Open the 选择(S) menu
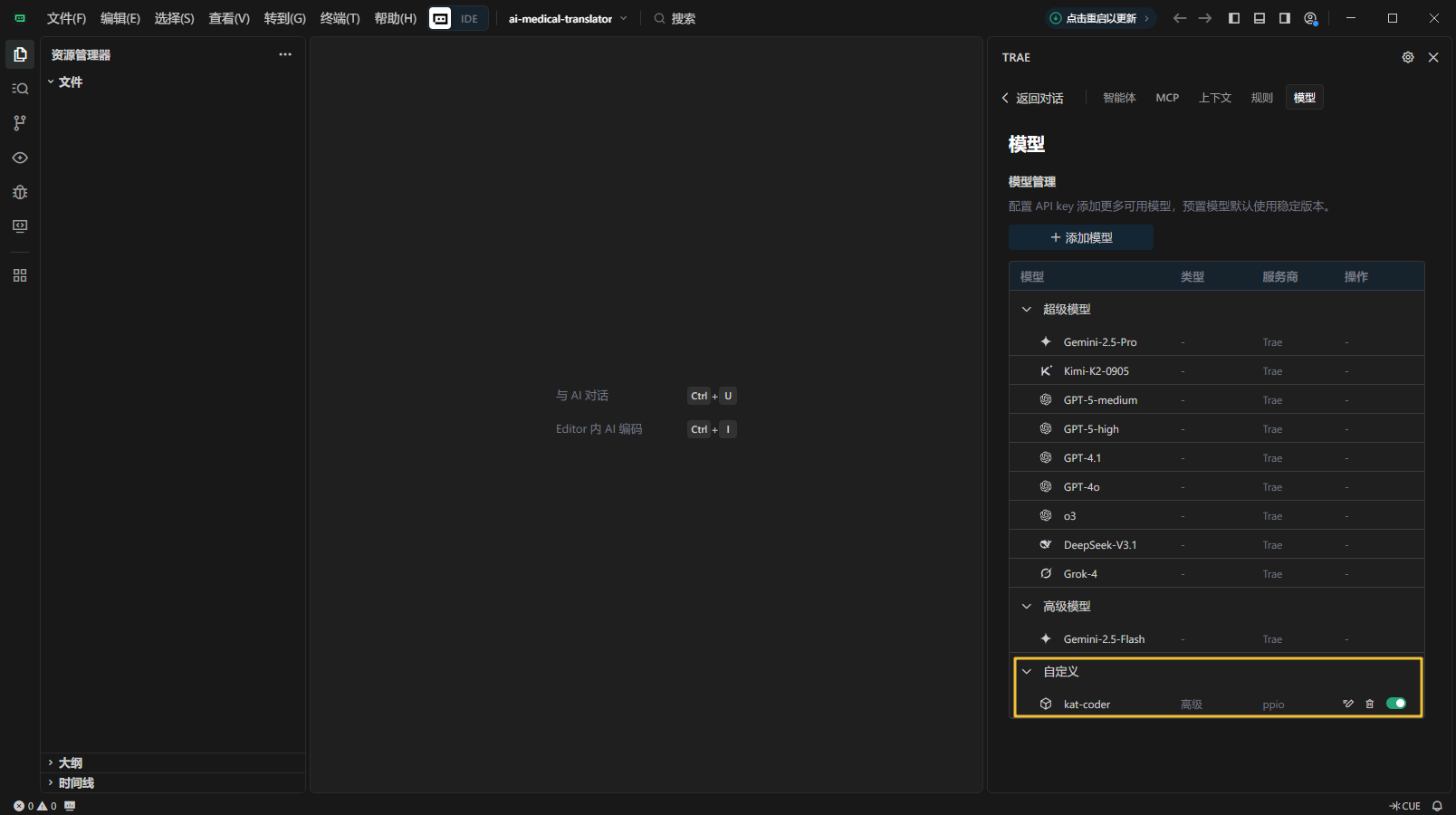This screenshot has width=1456, height=815. tap(174, 18)
